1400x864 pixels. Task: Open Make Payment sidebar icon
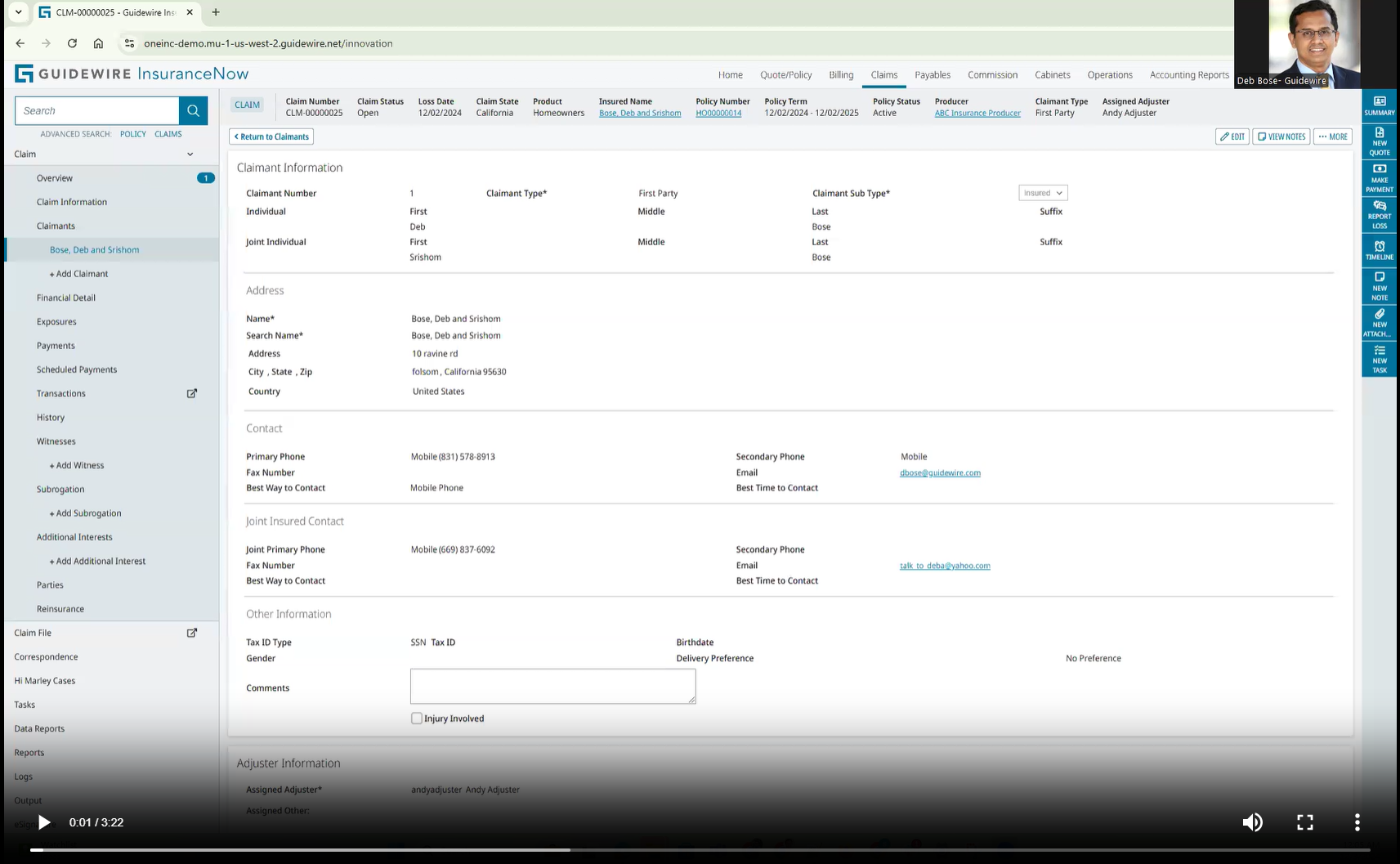[x=1379, y=178]
